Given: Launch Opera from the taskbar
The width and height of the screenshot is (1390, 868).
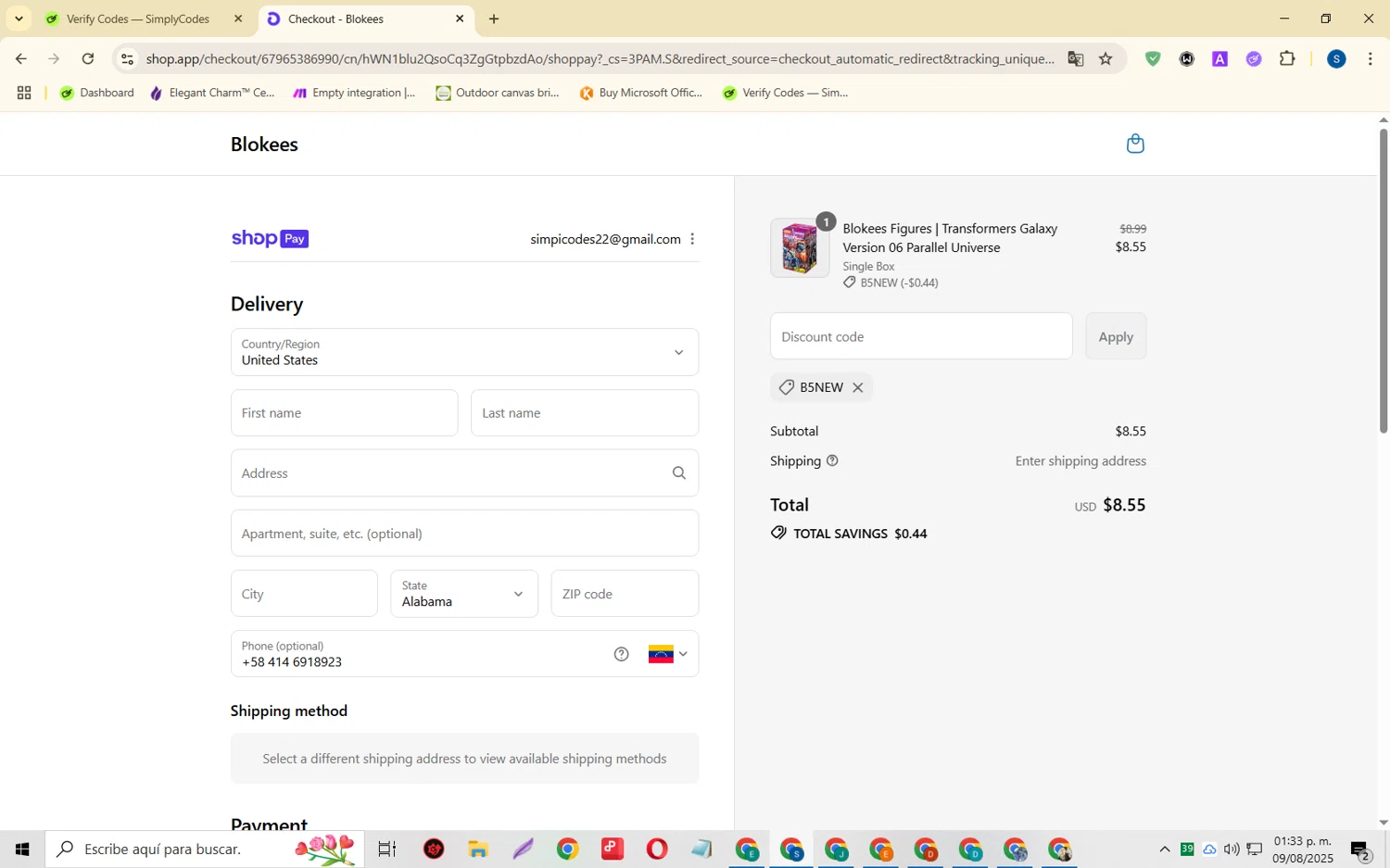Looking at the screenshot, I should point(657,849).
